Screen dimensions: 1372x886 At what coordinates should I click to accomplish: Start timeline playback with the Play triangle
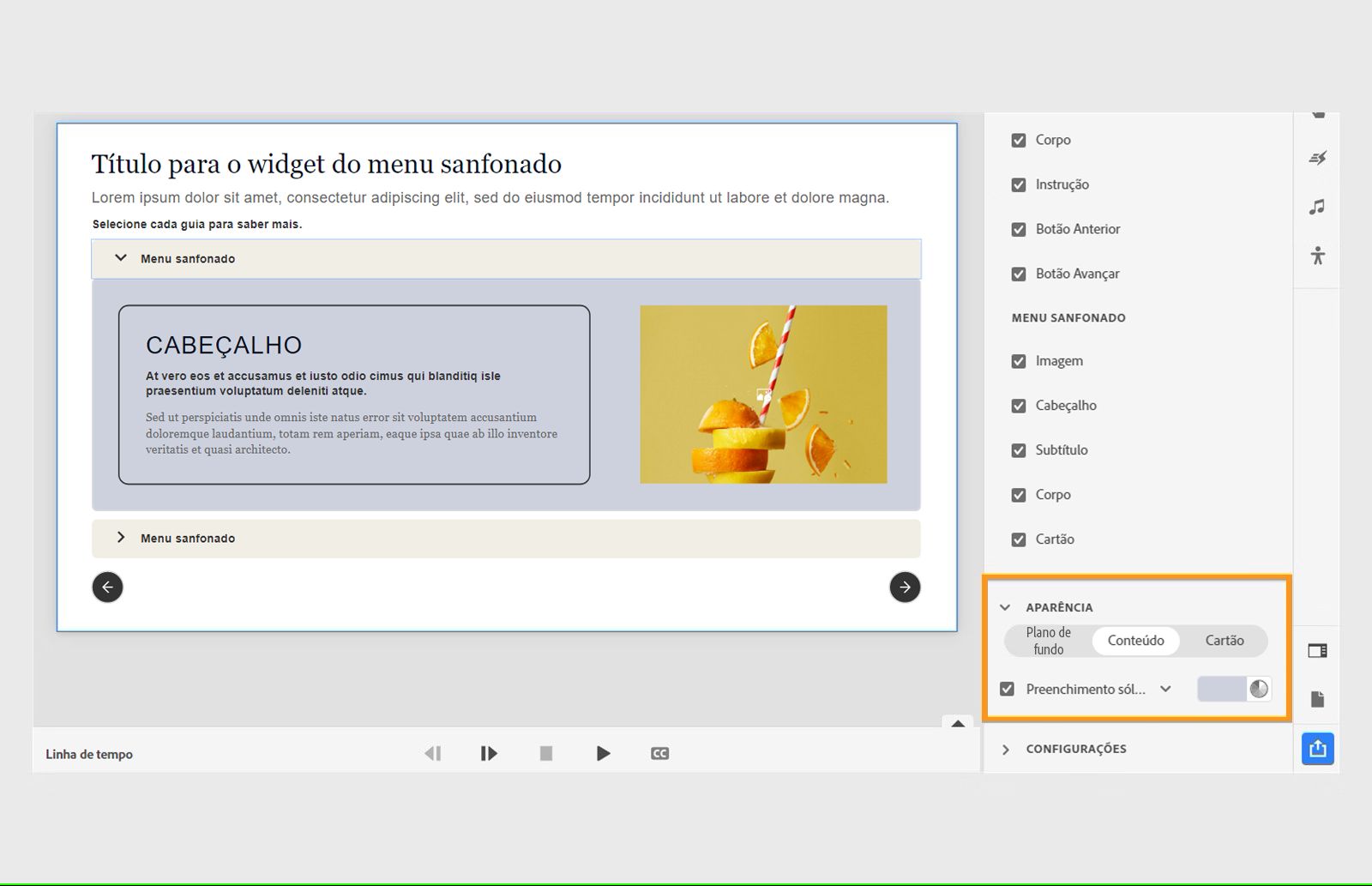pyautogui.click(x=603, y=753)
